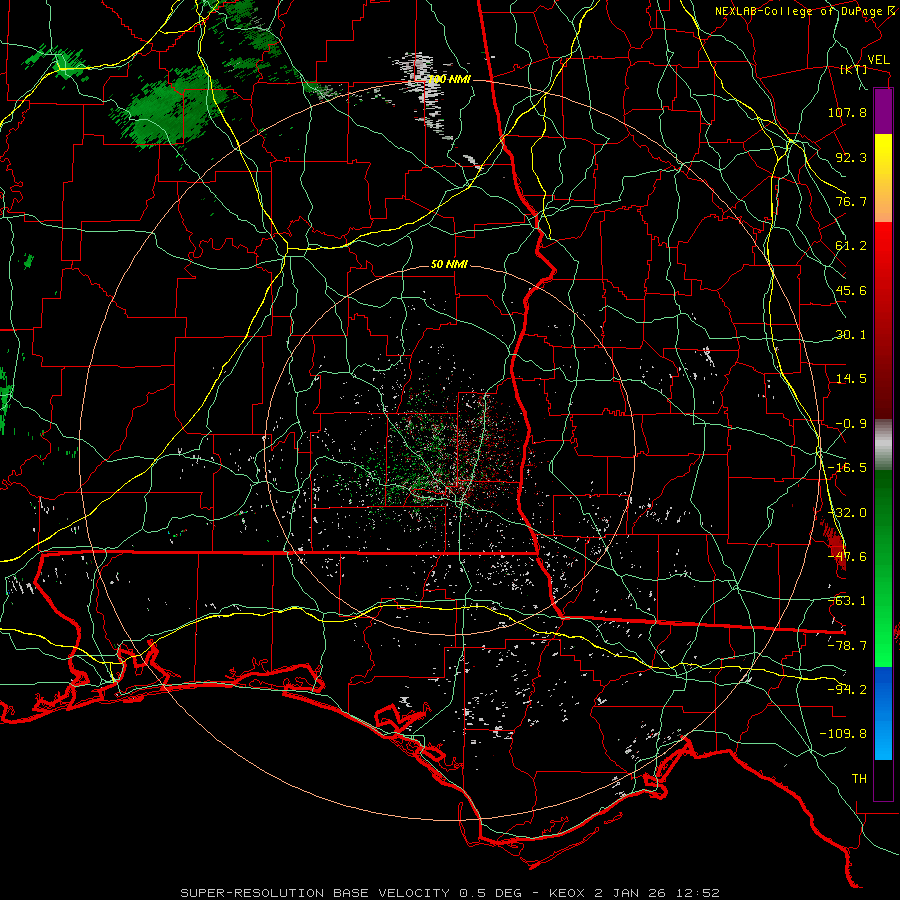This screenshot has width=900, height=900.
Task: Click the -63.1 legend value
Action: tap(847, 601)
